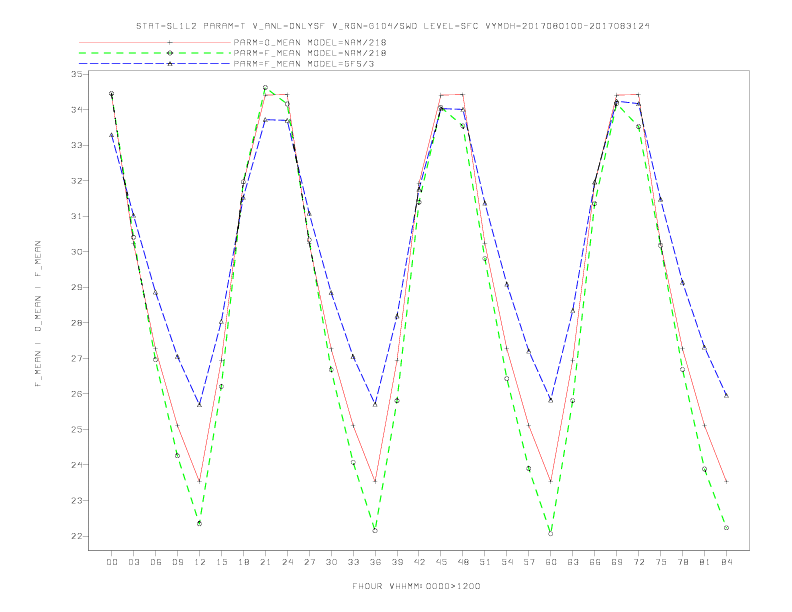Viewport: 792px width, 612px height.
Task: Click x-axis tick label 84
Action: [726, 562]
